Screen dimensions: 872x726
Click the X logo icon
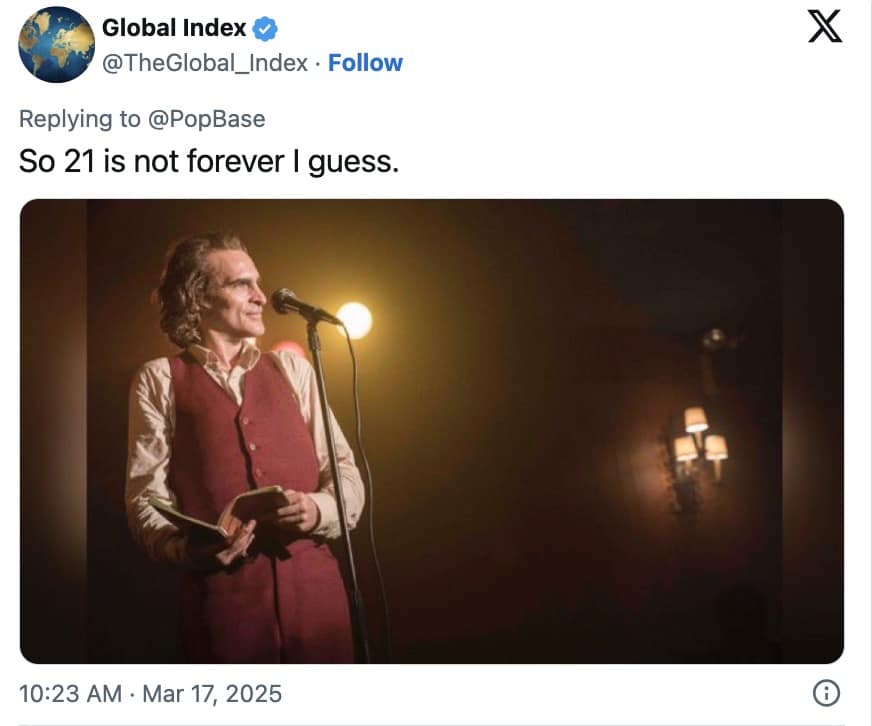tap(823, 27)
